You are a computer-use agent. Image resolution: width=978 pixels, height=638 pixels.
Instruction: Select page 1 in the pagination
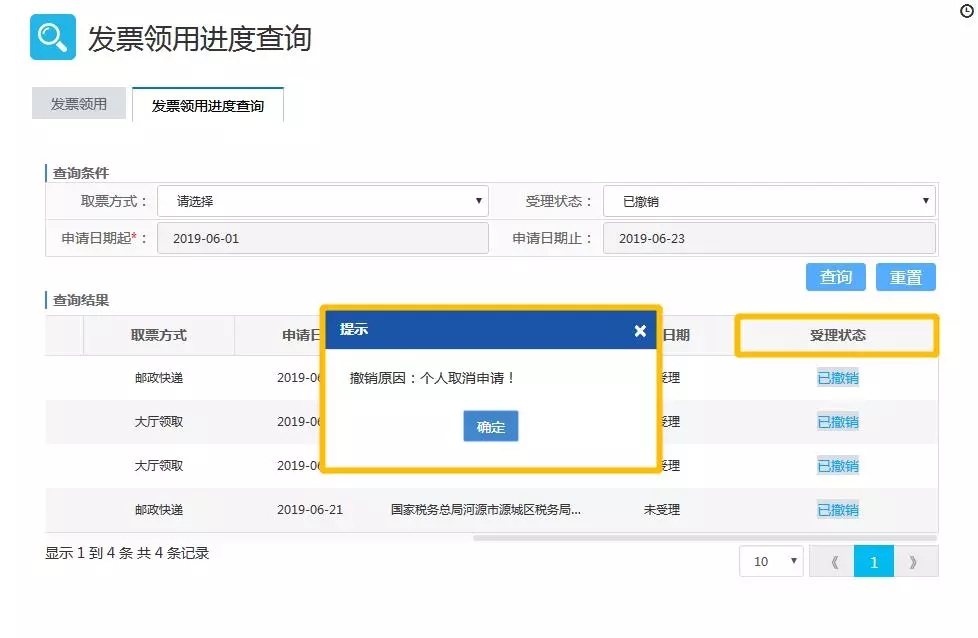pos(874,561)
